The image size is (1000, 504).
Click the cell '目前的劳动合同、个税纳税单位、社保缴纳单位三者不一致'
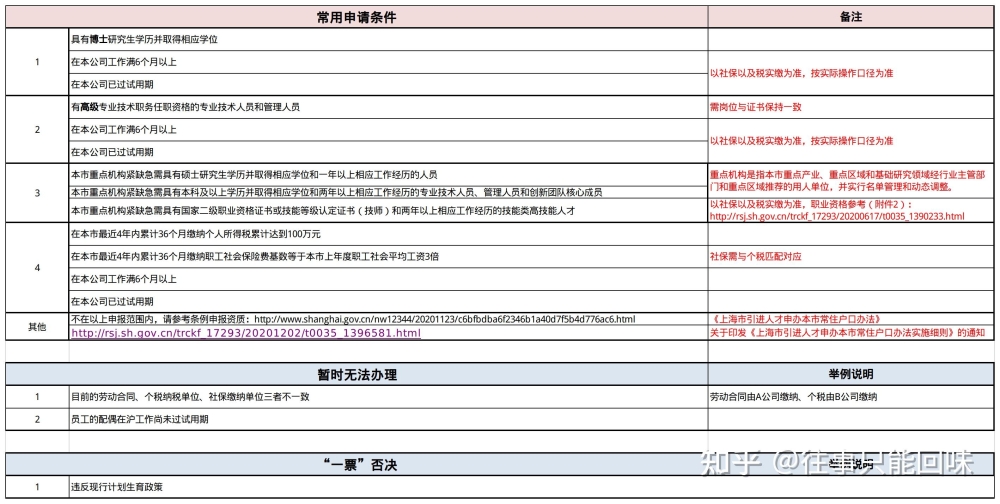click(x=388, y=397)
